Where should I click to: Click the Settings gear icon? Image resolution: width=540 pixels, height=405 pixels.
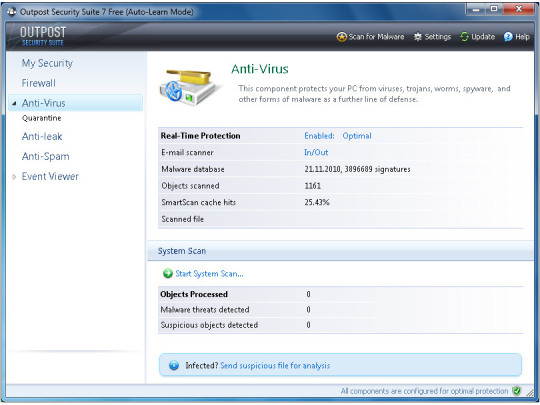pos(418,37)
